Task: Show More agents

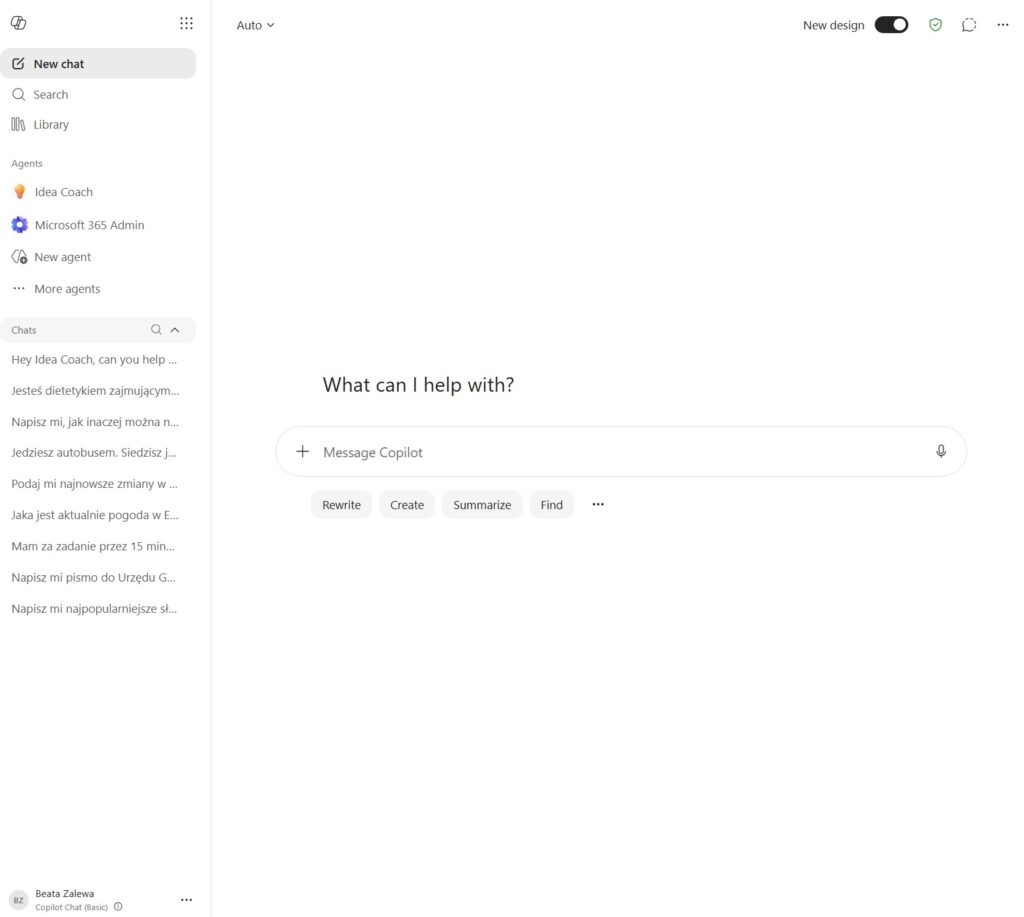Action: 98,289
